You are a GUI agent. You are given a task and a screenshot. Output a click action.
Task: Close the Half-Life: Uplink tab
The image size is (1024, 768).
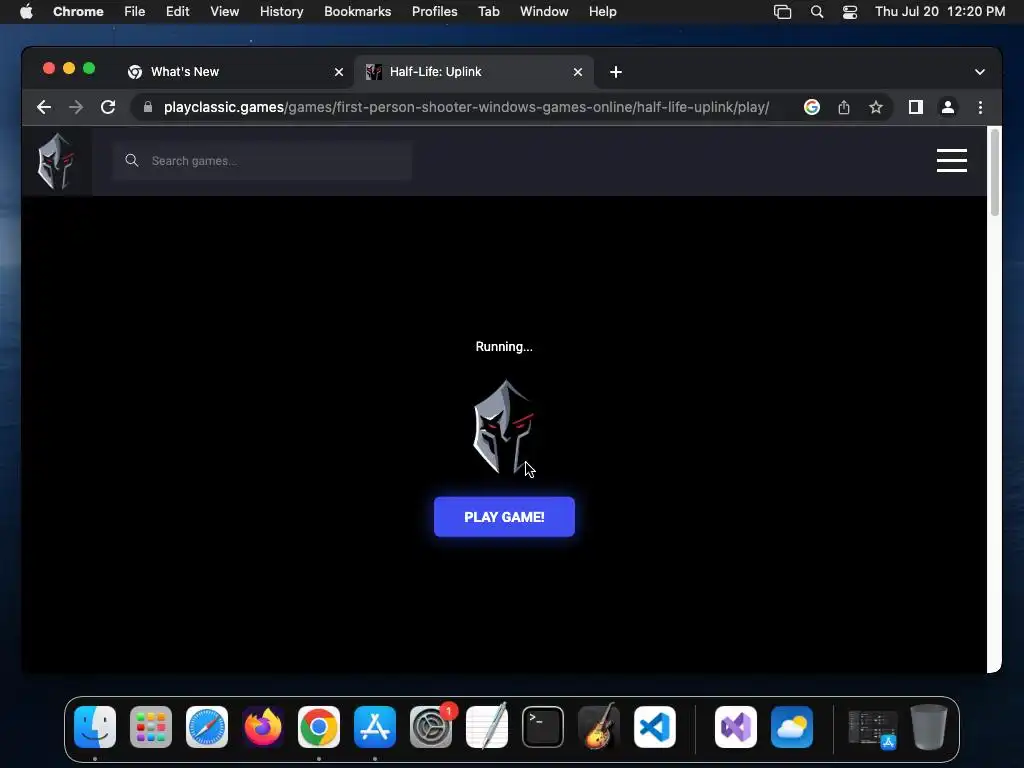pyautogui.click(x=578, y=72)
